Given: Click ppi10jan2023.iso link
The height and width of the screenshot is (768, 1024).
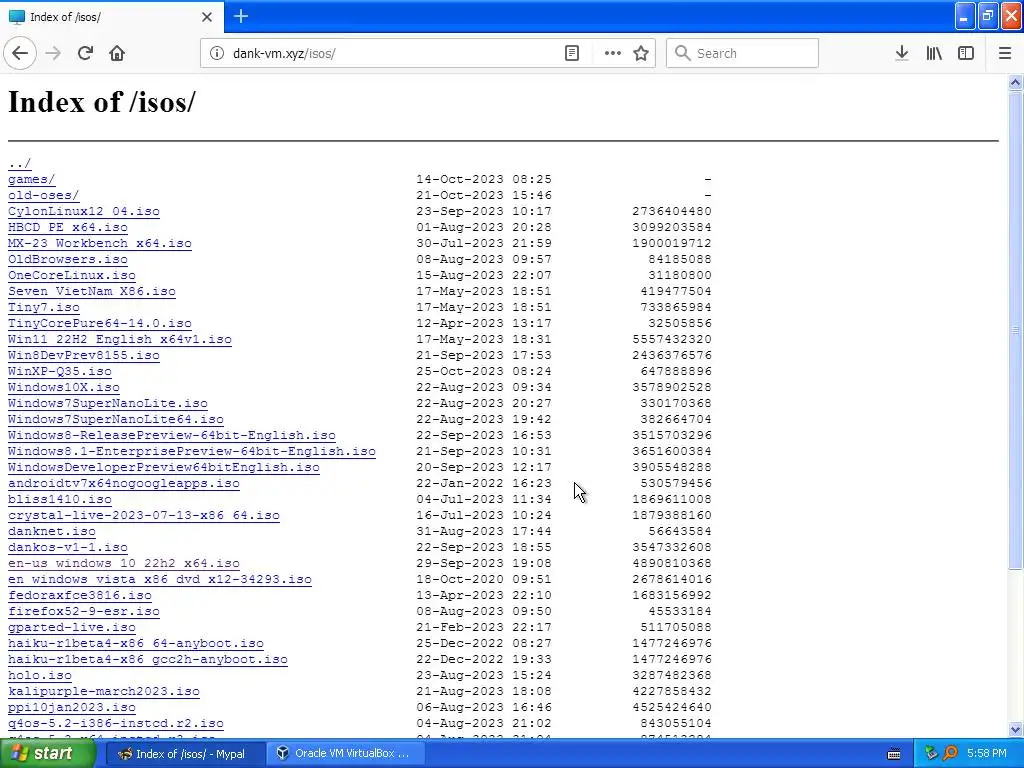Looking at the screenshot, I should [72, 707].
